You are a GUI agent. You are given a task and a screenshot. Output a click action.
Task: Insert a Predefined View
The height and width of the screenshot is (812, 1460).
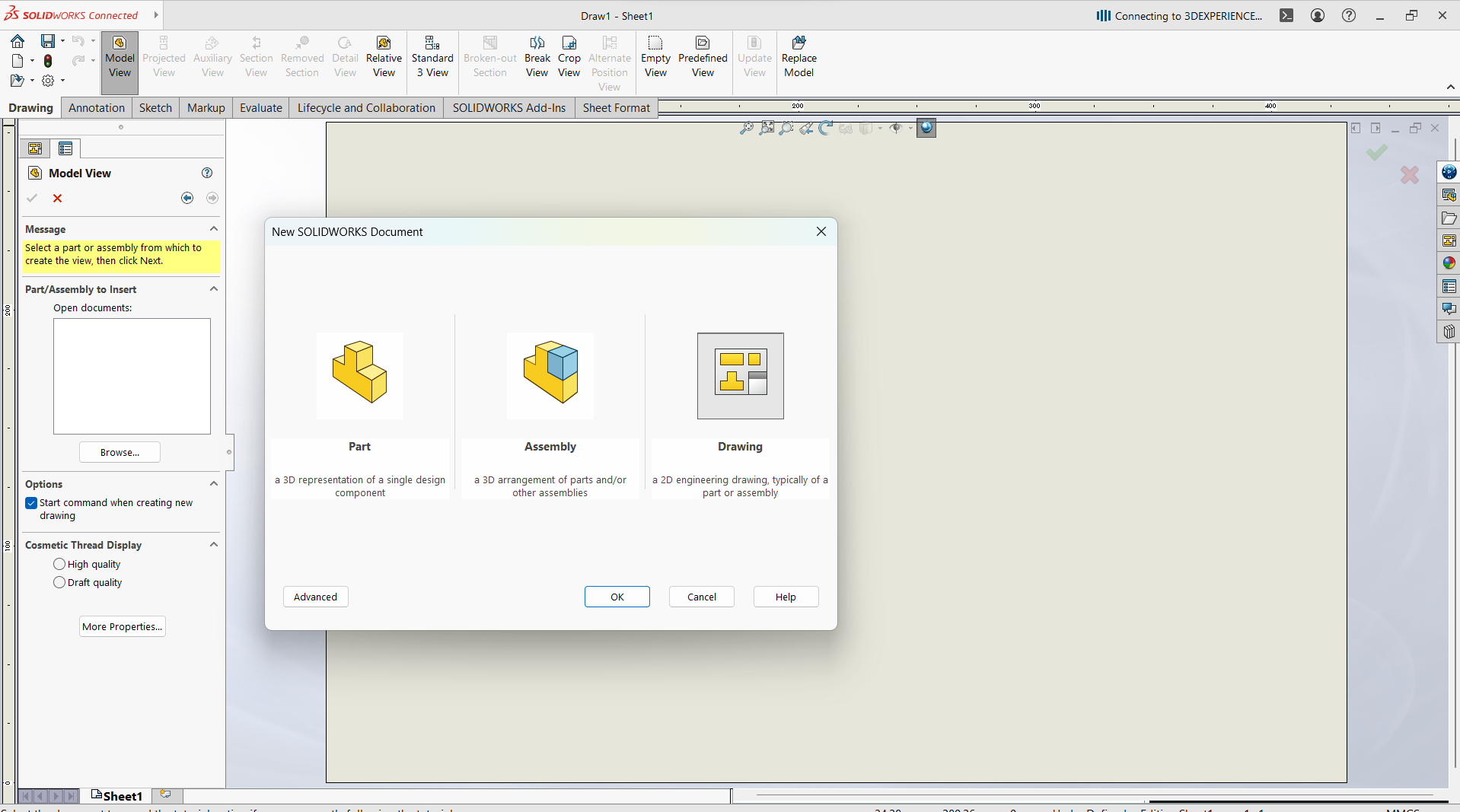click(703, 58)
